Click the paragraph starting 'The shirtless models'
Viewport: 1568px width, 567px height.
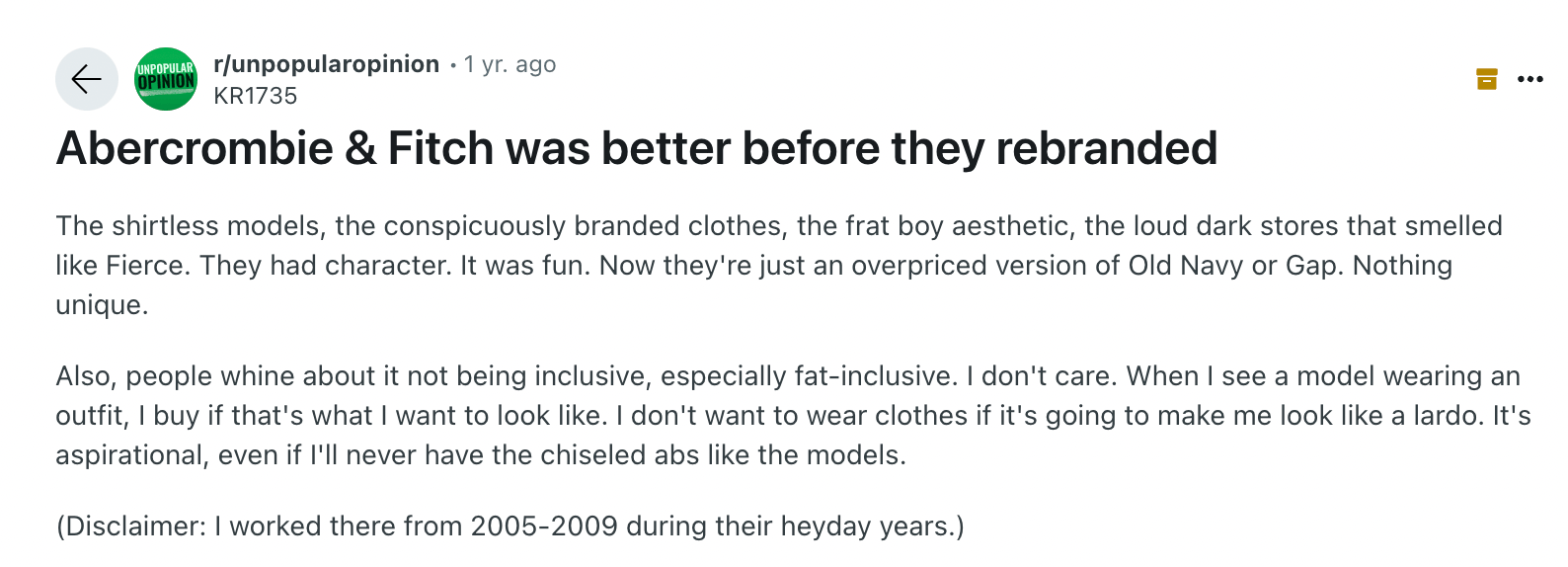(779, 266)
